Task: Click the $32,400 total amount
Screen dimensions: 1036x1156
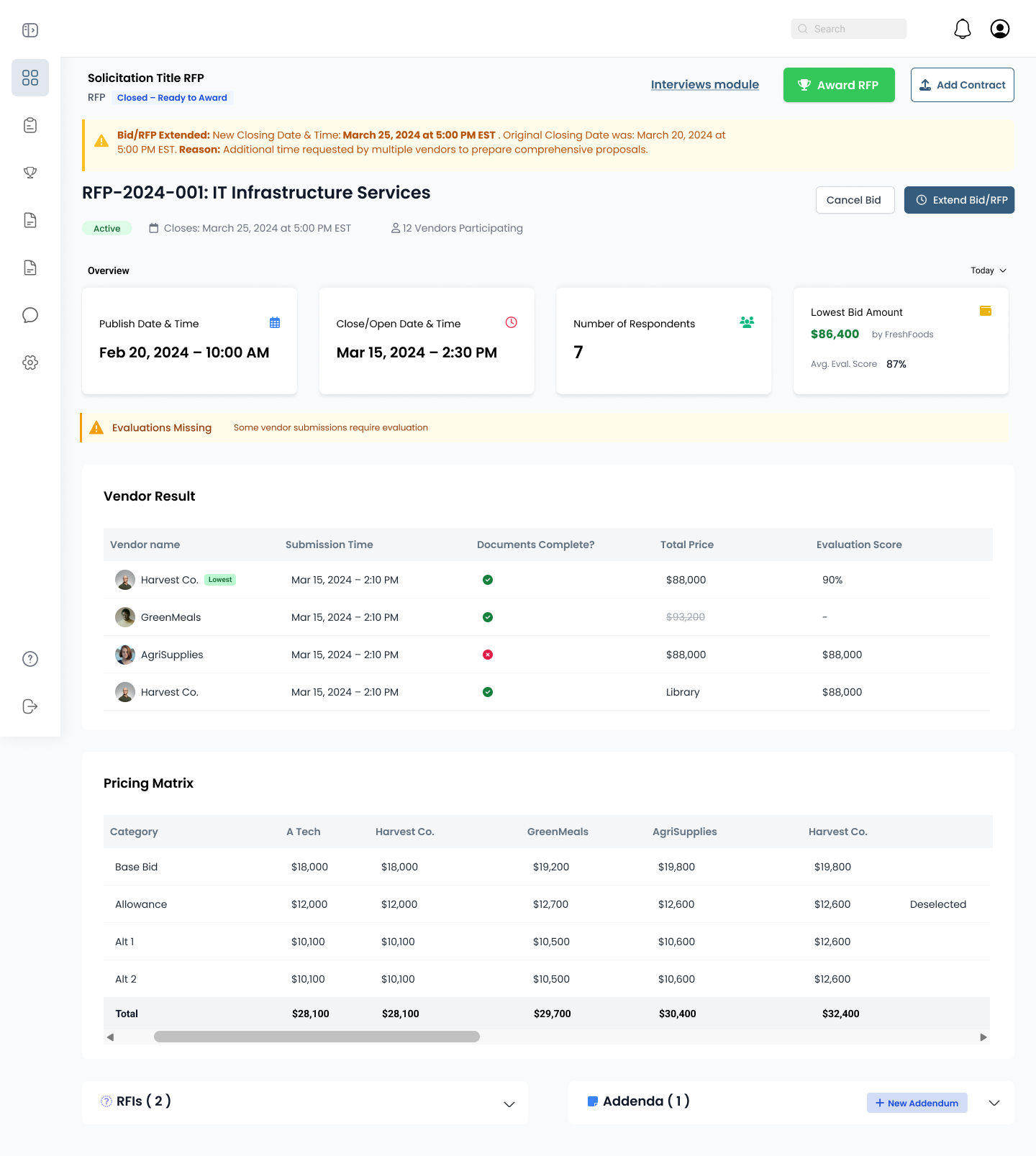Action: coord(841,1014)
